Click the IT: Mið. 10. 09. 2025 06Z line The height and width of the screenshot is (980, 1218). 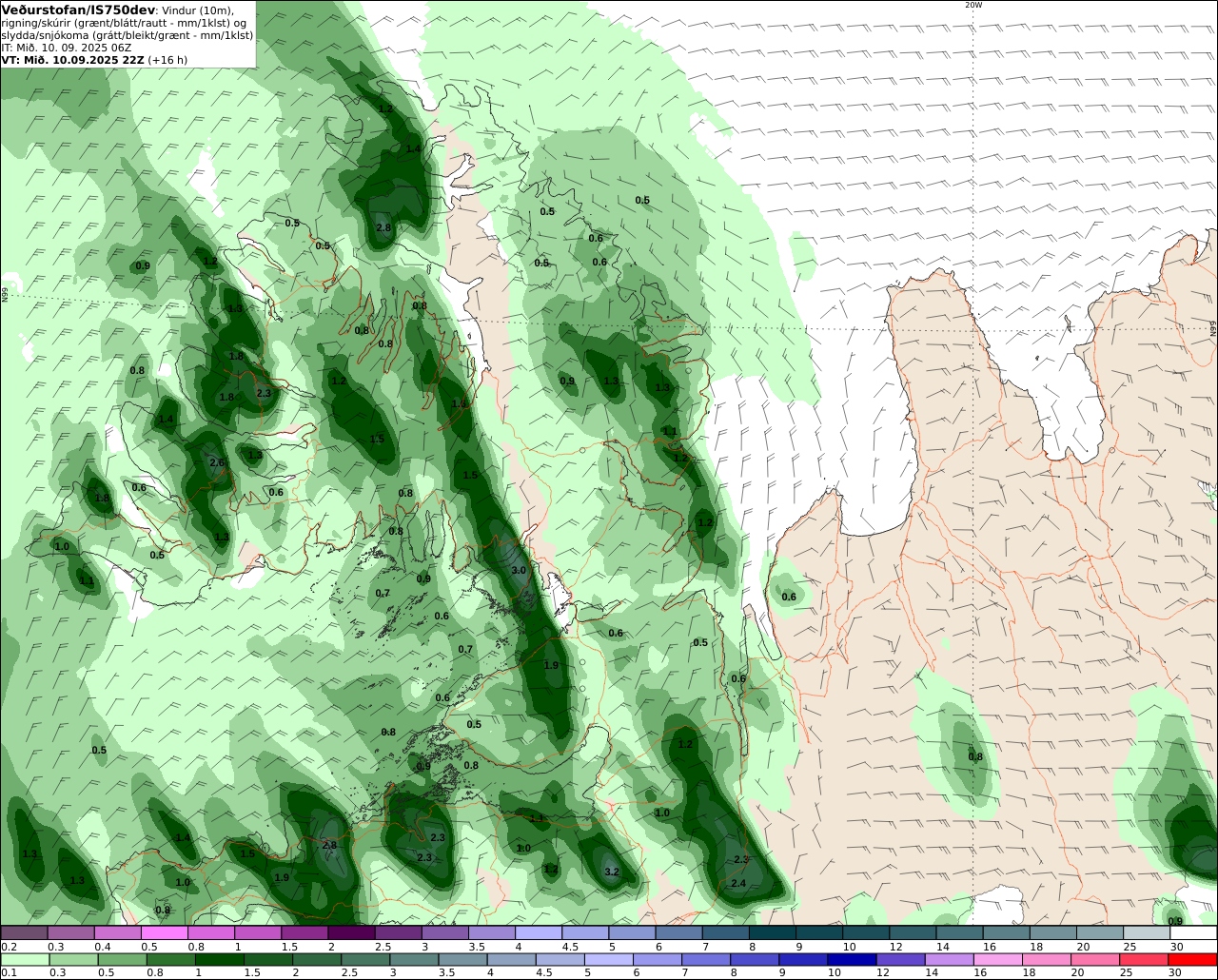pyautogui.click(x=66, y=47)
